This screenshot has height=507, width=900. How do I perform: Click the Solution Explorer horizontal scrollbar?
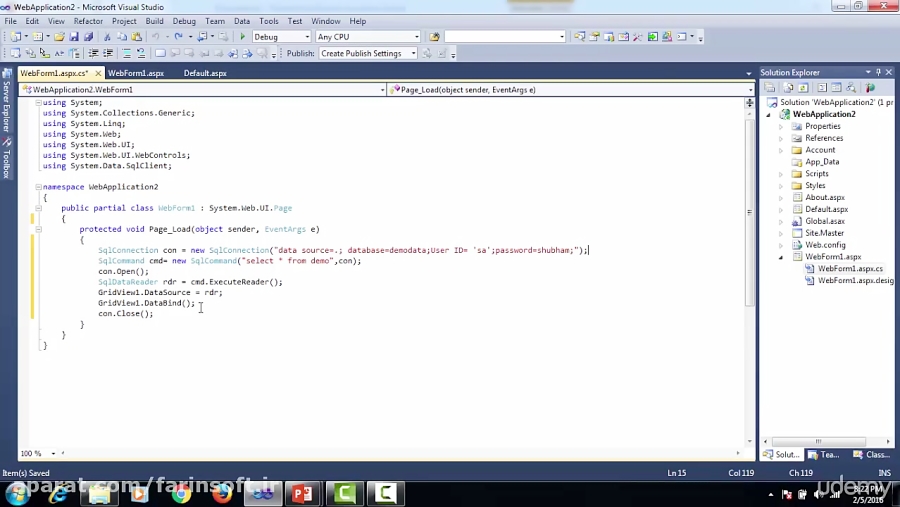819,442
